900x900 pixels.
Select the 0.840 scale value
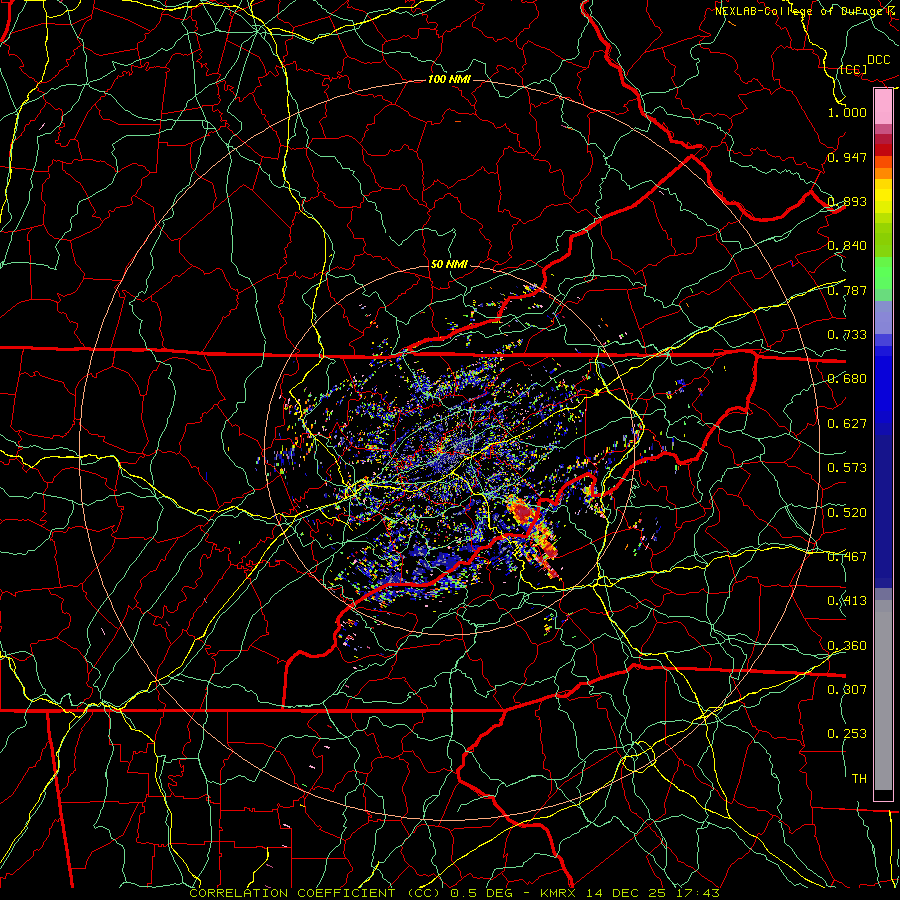pyautogui.click(x=847, y=246)
